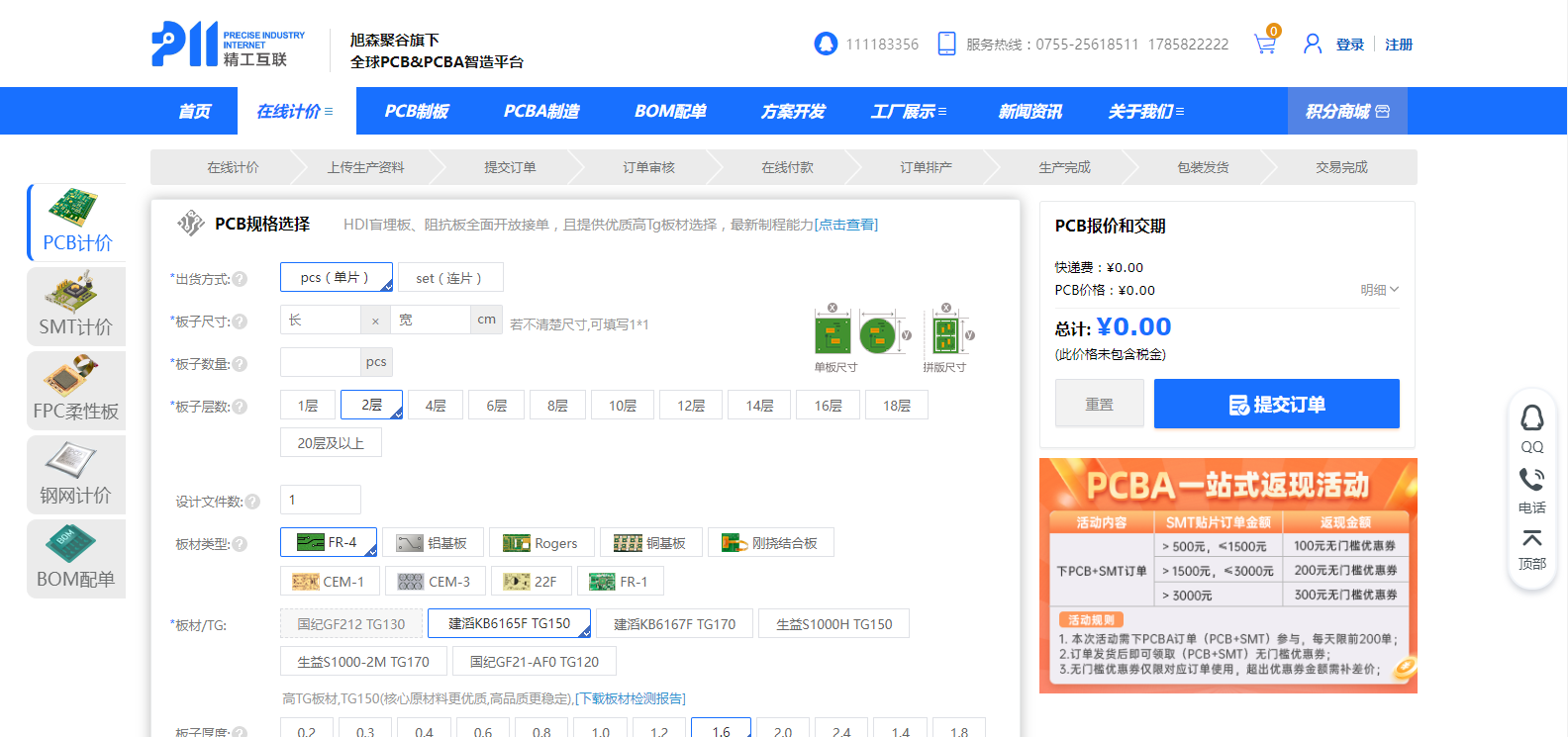Open the 下载板材检测报告 link
The width and height of the screenshot is (1568, 737).
[x=631, y=698]
